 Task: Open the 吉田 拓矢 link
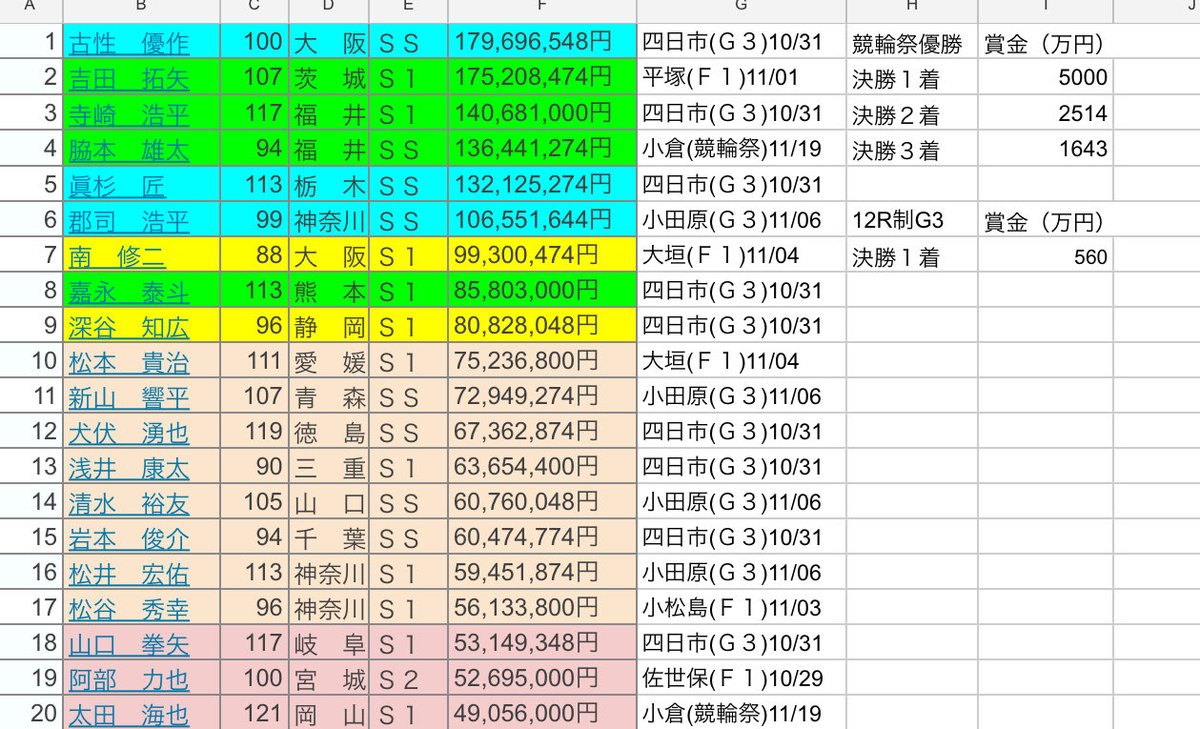pyautogui.click(x=128, y=79)
